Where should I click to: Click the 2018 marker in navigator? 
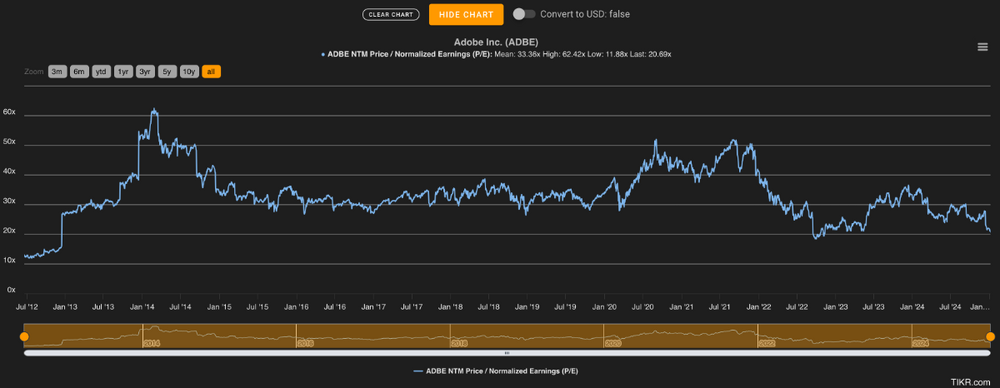coord(459,343)
